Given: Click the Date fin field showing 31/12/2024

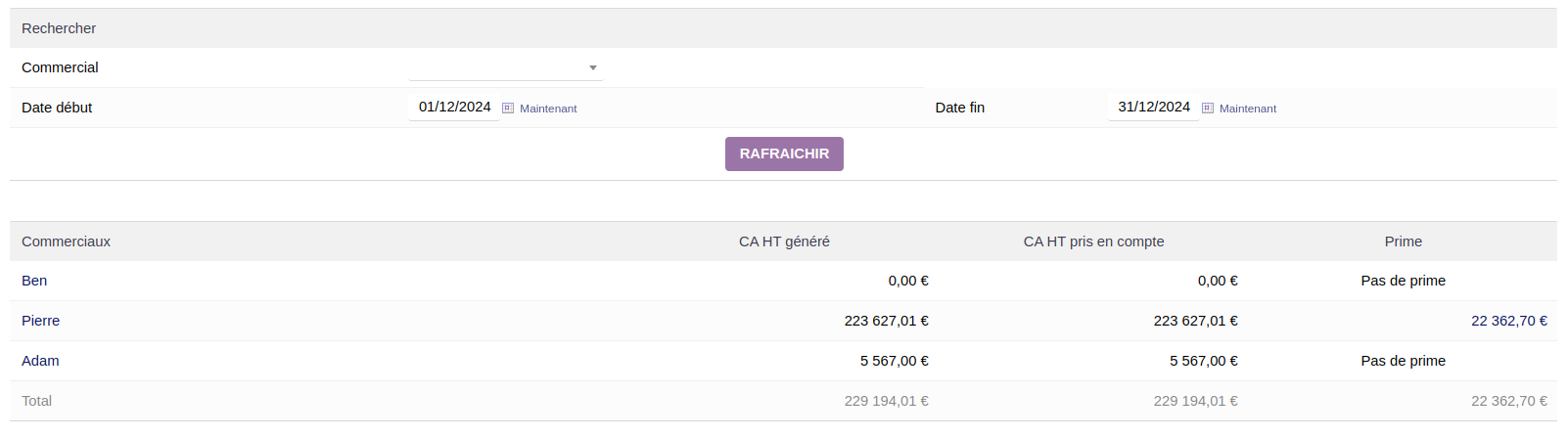Looking at the screenshot, I should point(1154,108).
